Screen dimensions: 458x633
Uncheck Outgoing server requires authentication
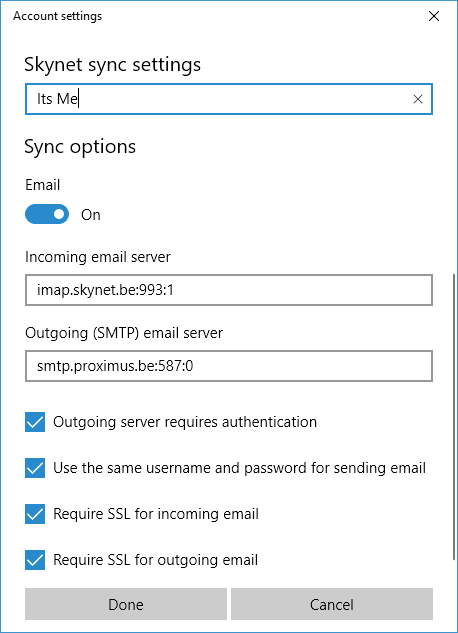tap(35, 422)
